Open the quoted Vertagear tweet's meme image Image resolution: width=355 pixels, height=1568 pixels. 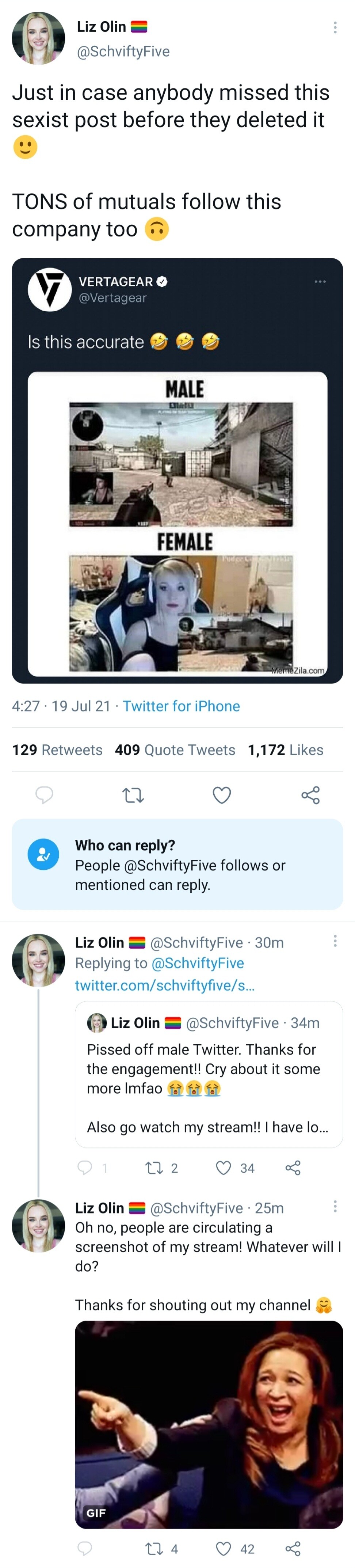coord(177,524)
